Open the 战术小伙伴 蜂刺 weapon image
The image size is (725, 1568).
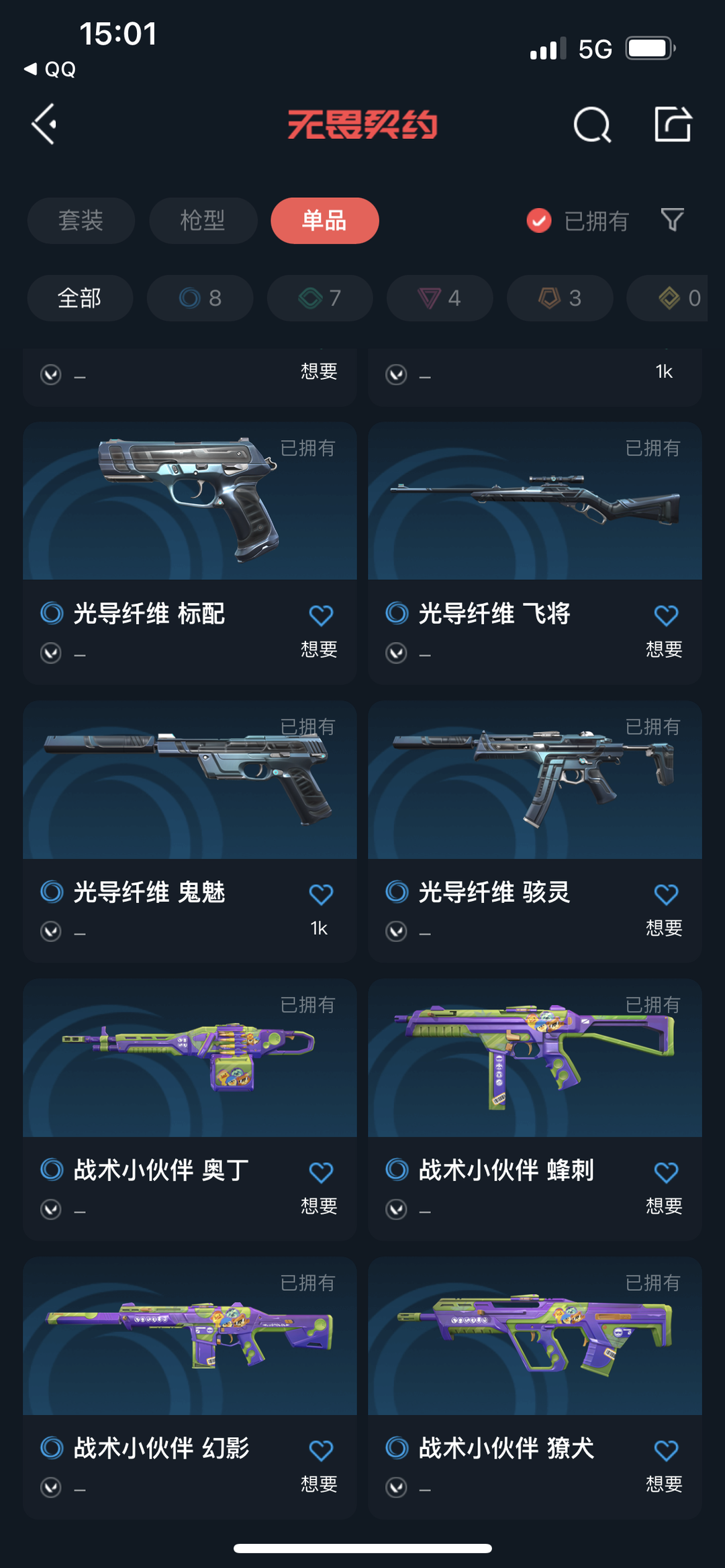535,1058
